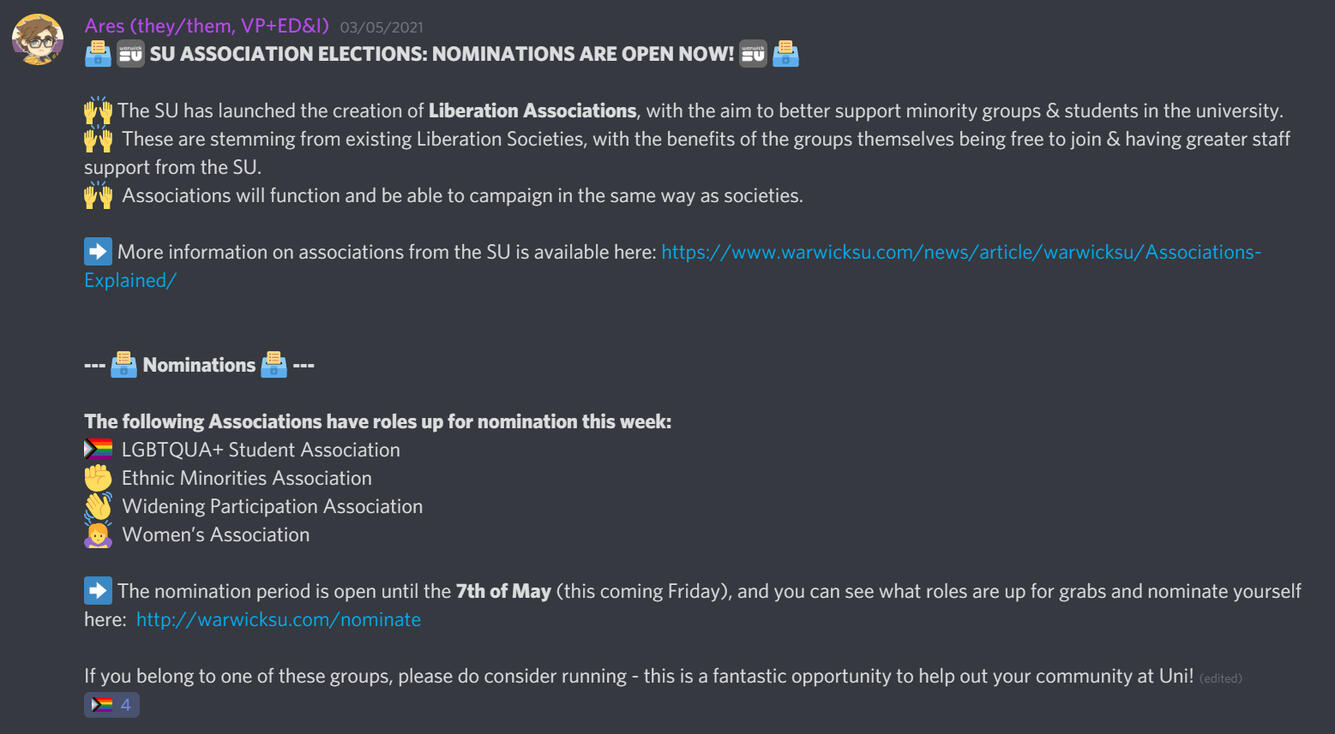Click the raised hands emoji before 'These are stemming'
The width and height of the screenshot is (1335, 734).
tap(98, 139)
